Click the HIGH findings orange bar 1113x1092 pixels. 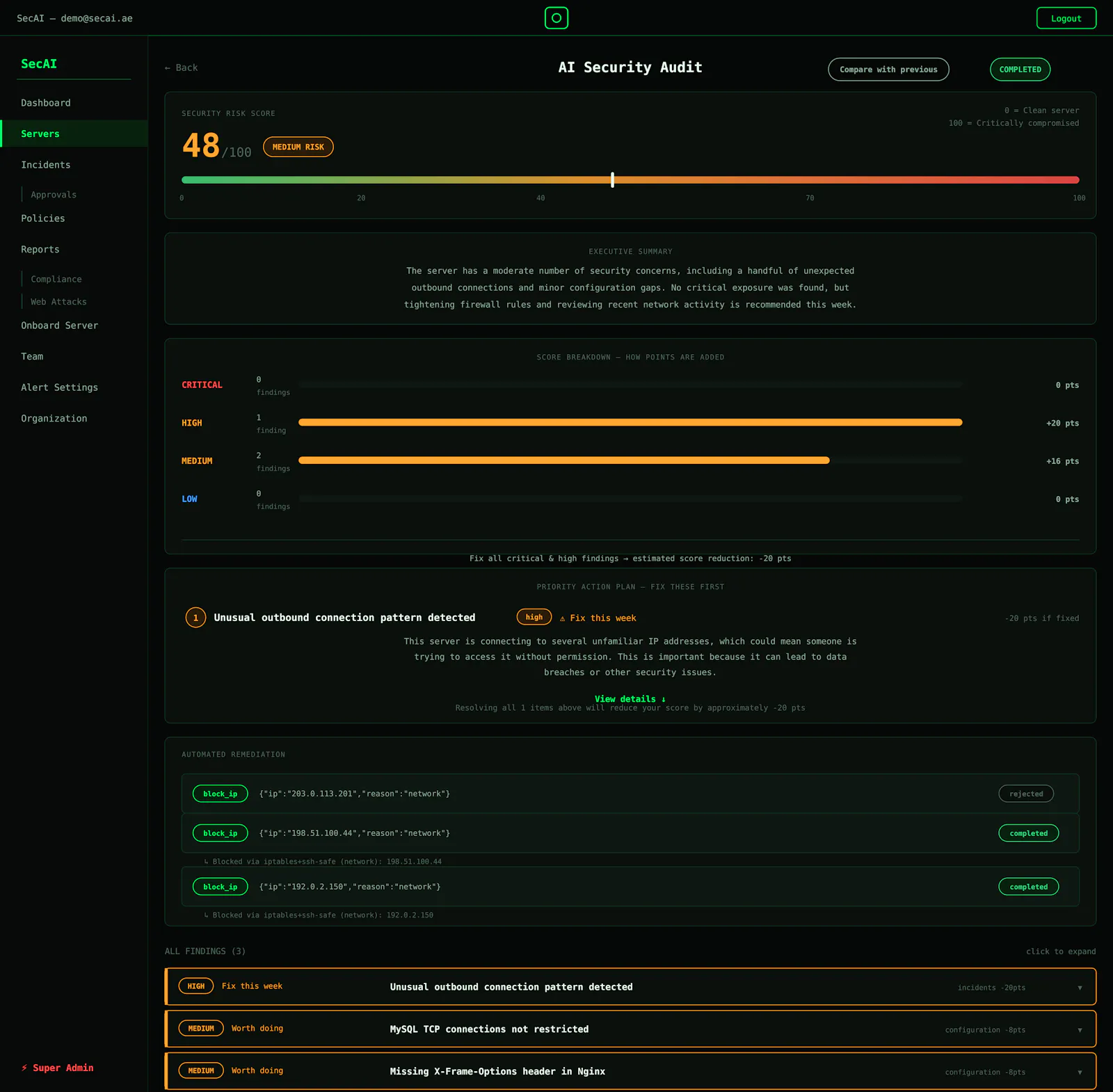pyautogui.click(x=630, y=422)
